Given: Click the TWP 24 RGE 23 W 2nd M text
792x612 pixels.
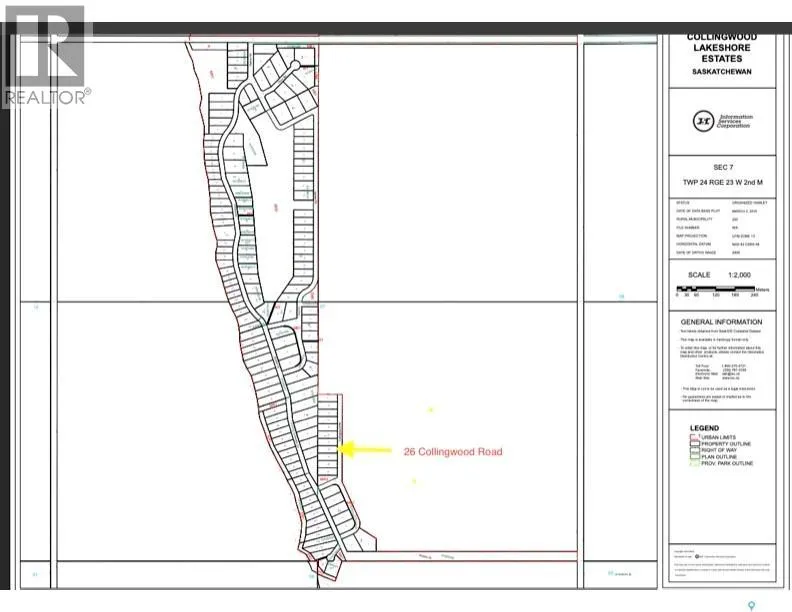Looking at the screenshot, I should pyautogui.click(x=723, y=182).
